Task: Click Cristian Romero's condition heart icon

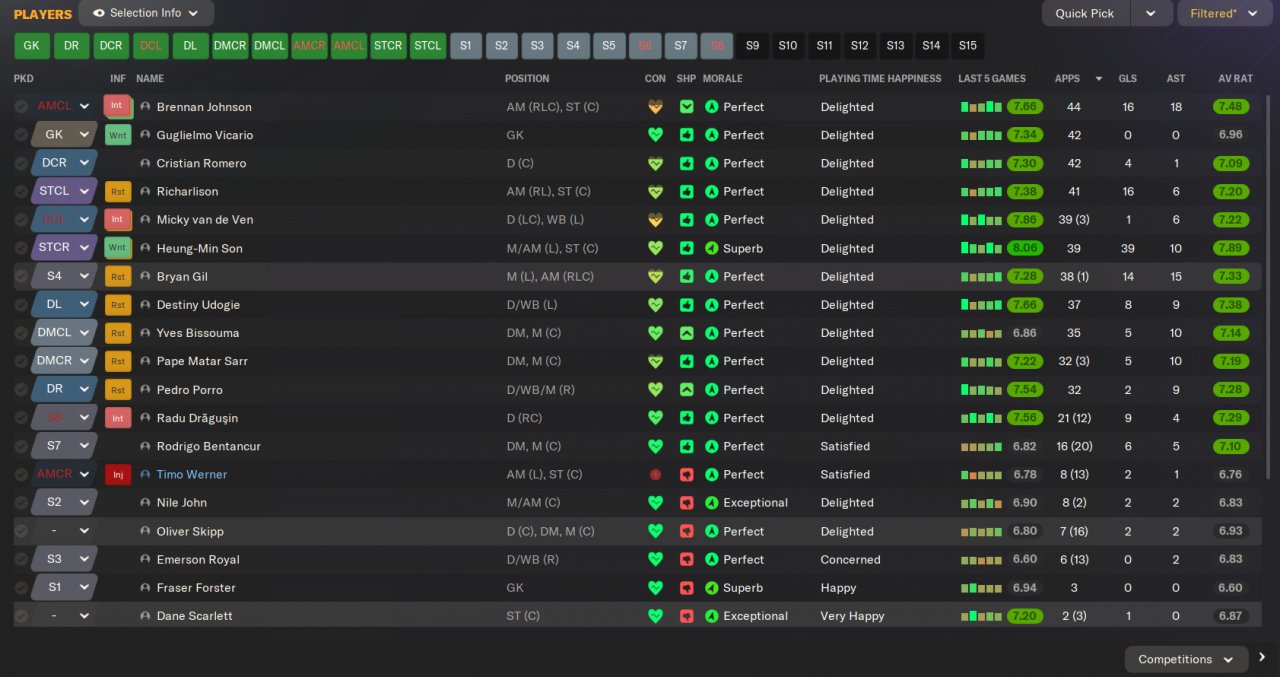Action: [655, 163]
